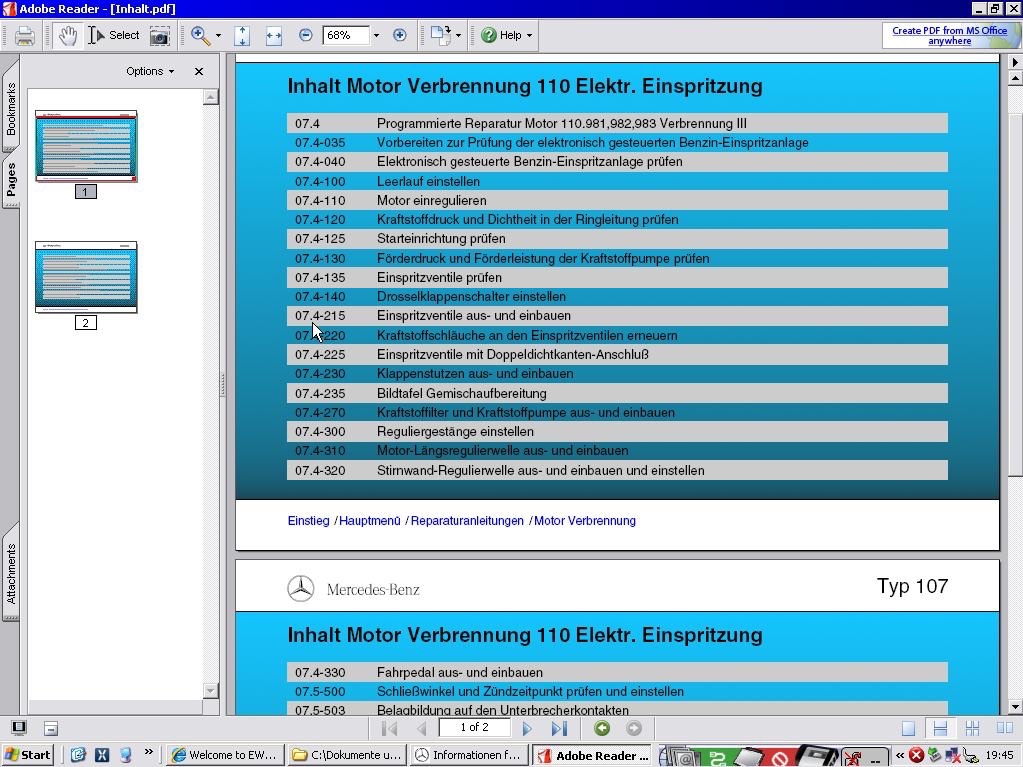Switch to Continuous - Facing layout

pos(972,728)
